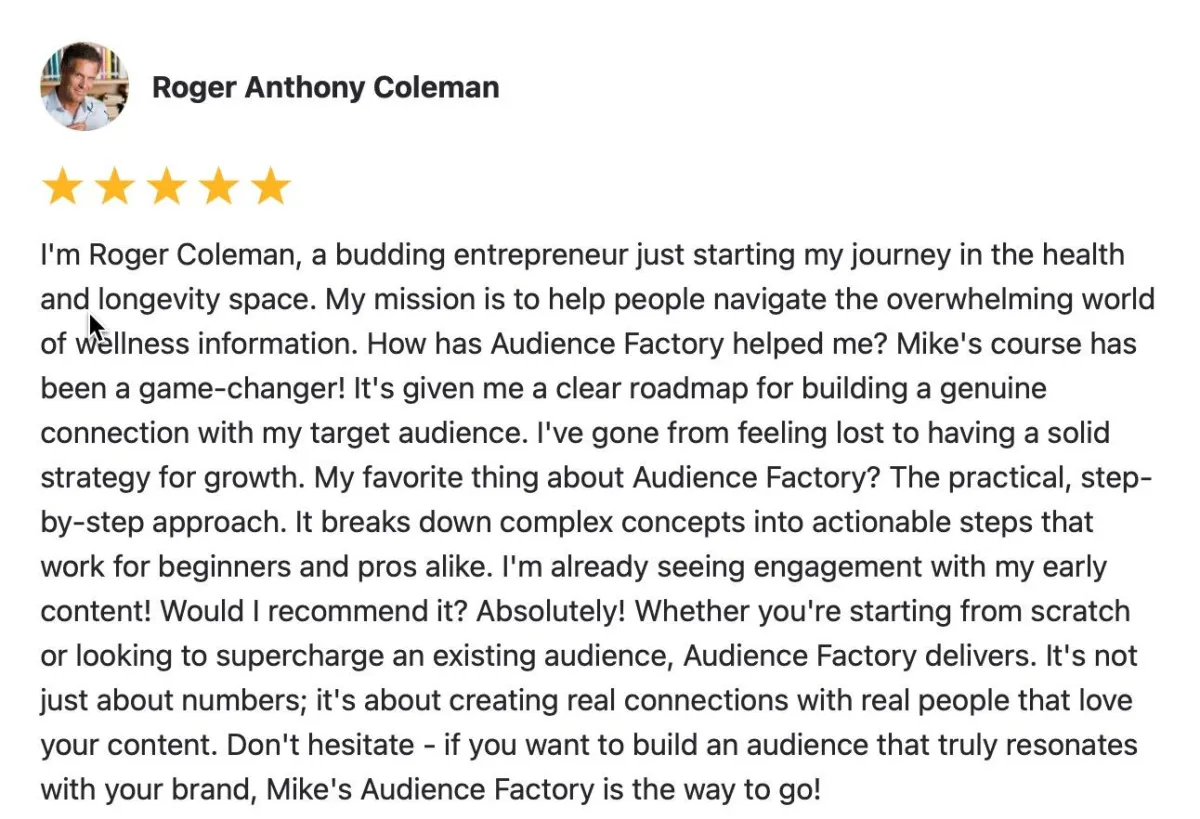Select the fourth gold rating star
The image size is (1200, 819).
pyautogui.click(x=218, y=187)
